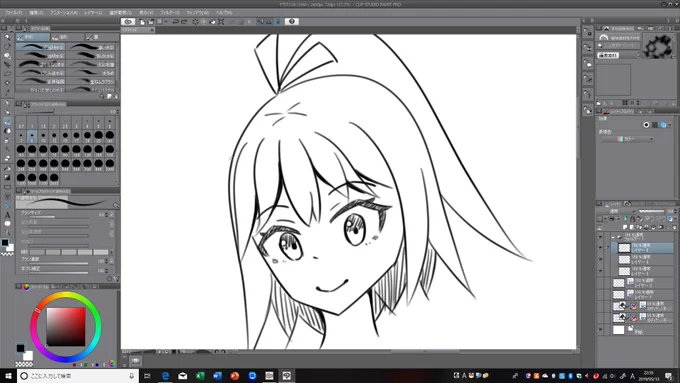Viewport: 680px width, 383px height.
Task: Adjust the layer opacity slider
Action: click(651, 211)
